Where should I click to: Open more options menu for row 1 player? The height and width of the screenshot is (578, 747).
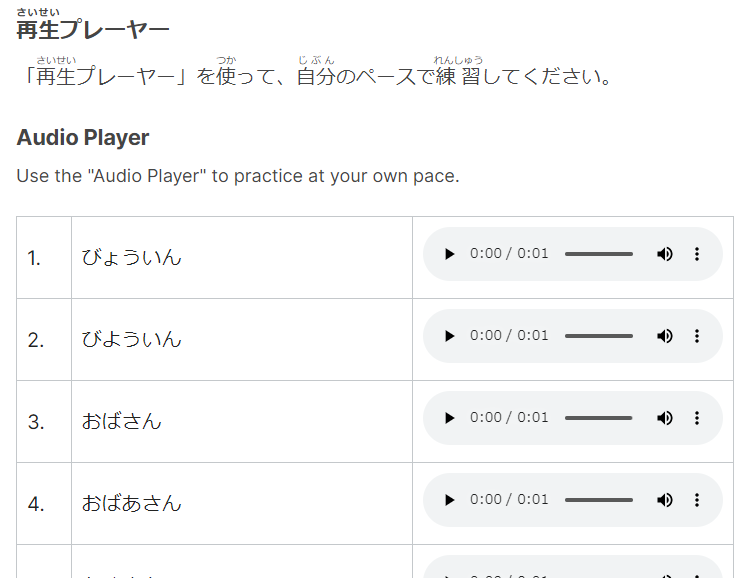click(697, 254)
